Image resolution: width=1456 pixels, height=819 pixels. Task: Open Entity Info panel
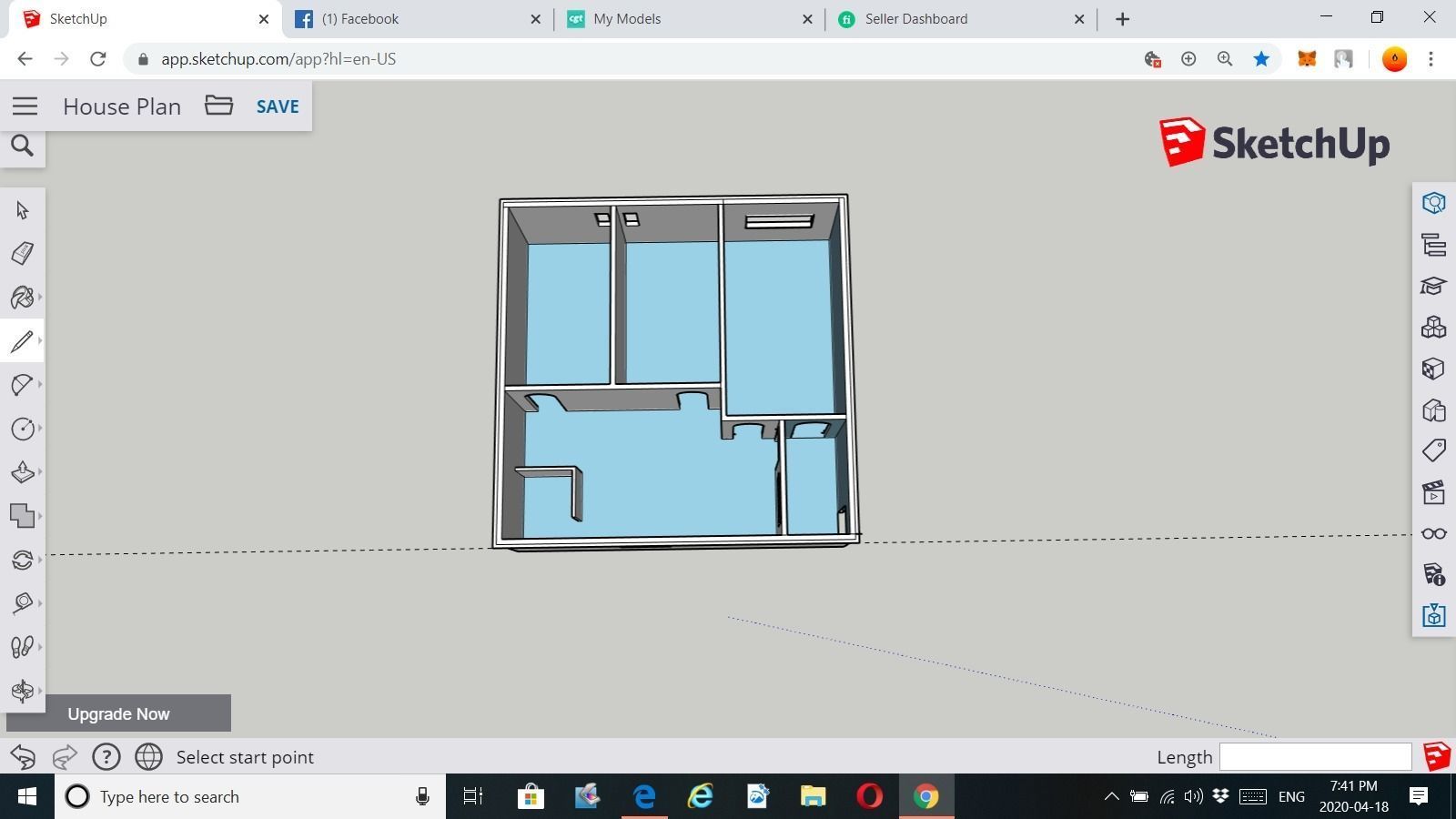pos(1434,203)
